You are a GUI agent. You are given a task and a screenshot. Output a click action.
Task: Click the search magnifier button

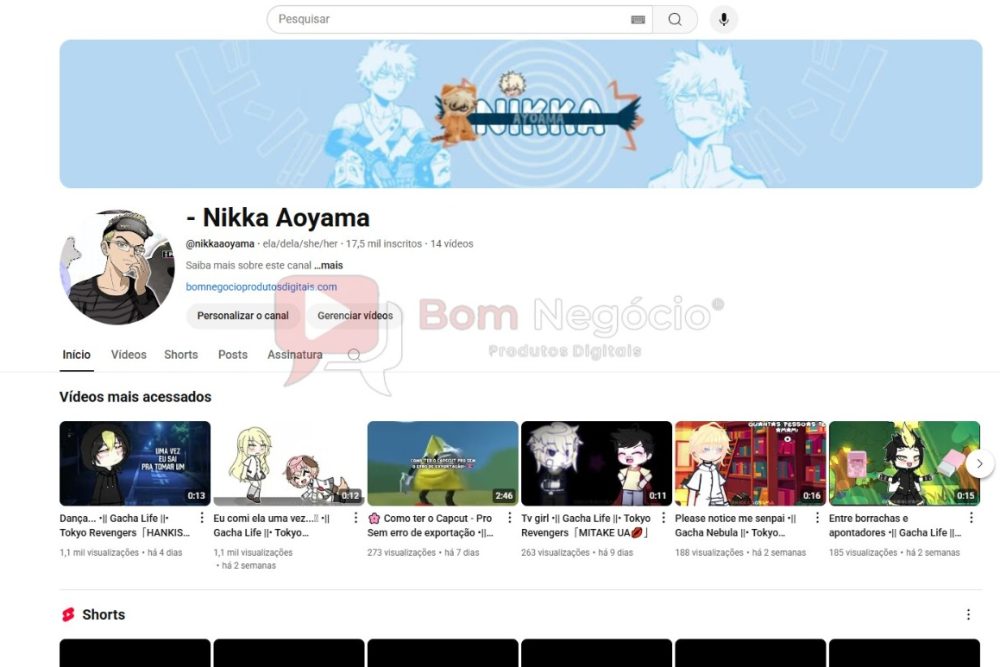(675, 19)
